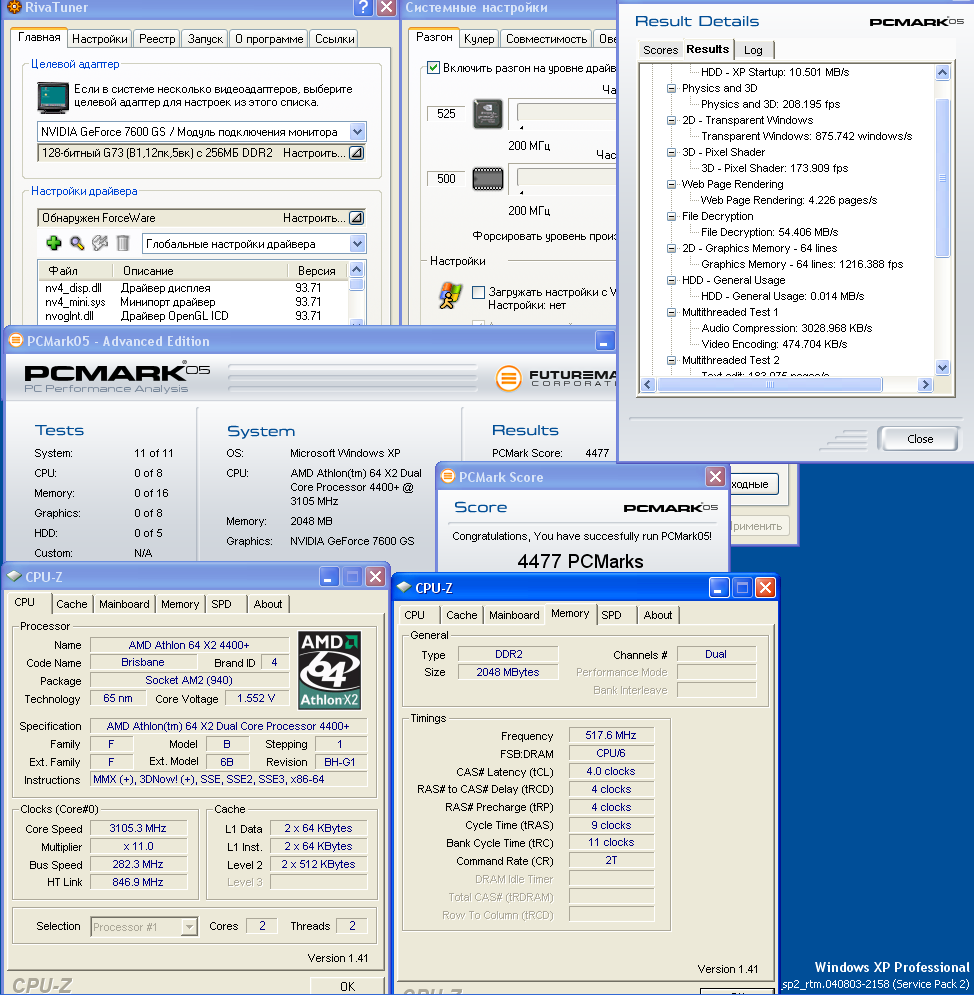Click the Windows startup flag icon

451,296
